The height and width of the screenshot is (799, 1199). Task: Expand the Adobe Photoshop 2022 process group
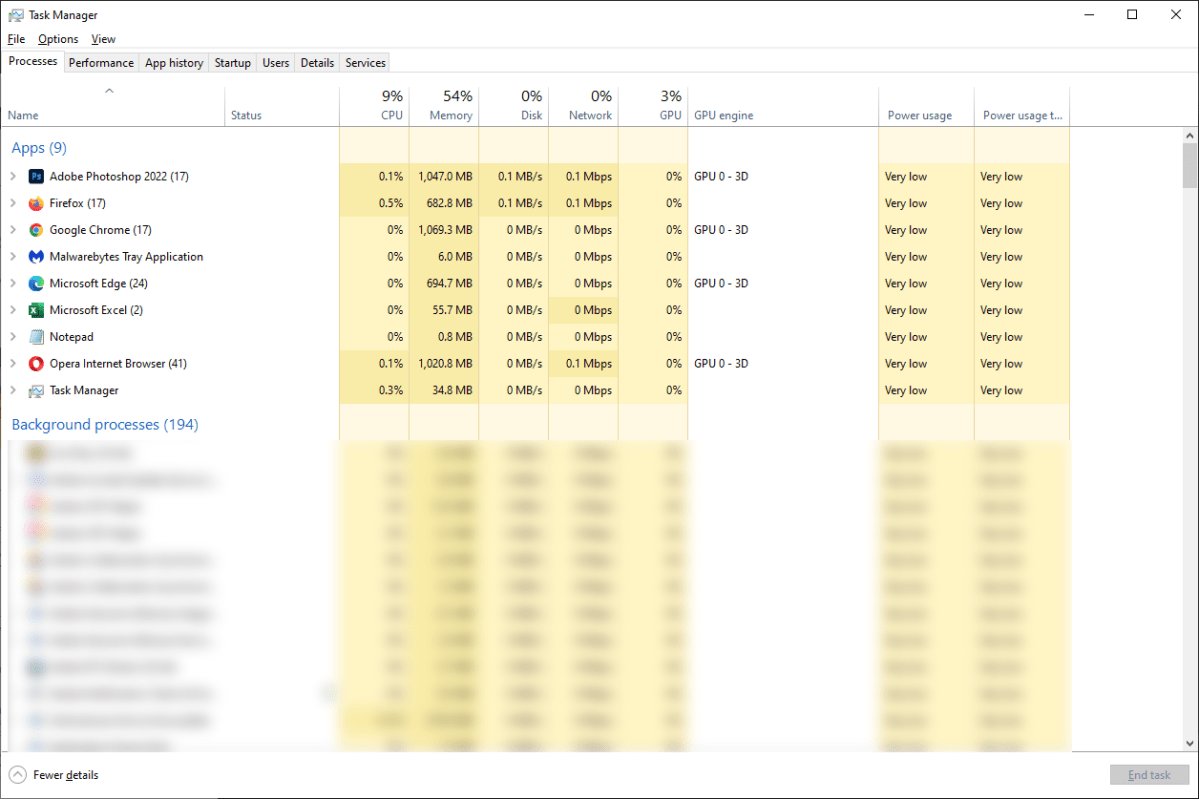[x=13, y=177]
